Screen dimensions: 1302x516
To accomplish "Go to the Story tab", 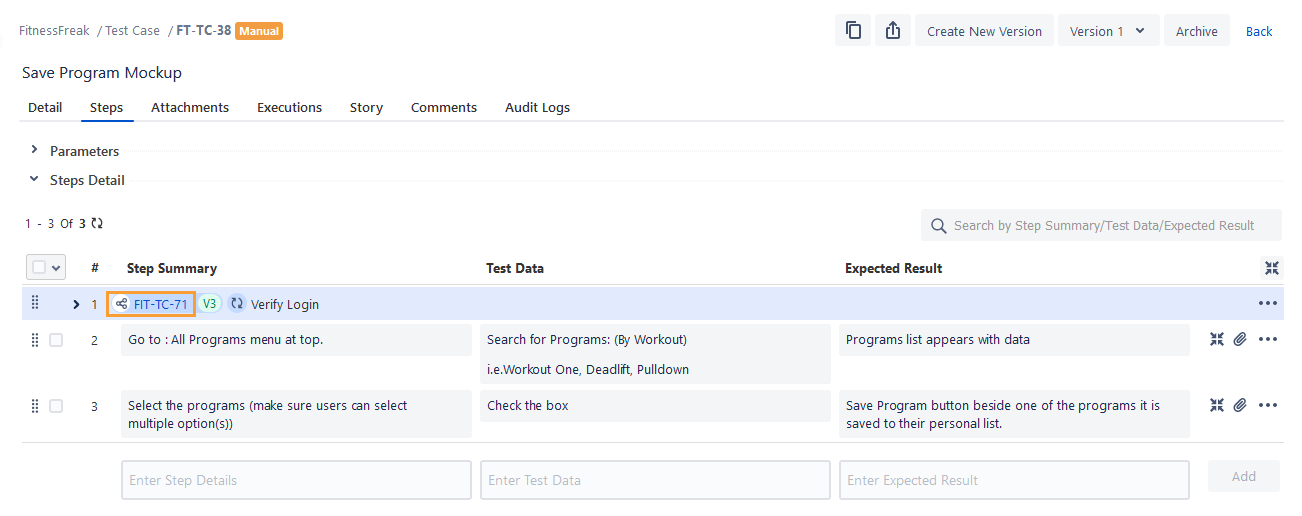I will point(366,107).
